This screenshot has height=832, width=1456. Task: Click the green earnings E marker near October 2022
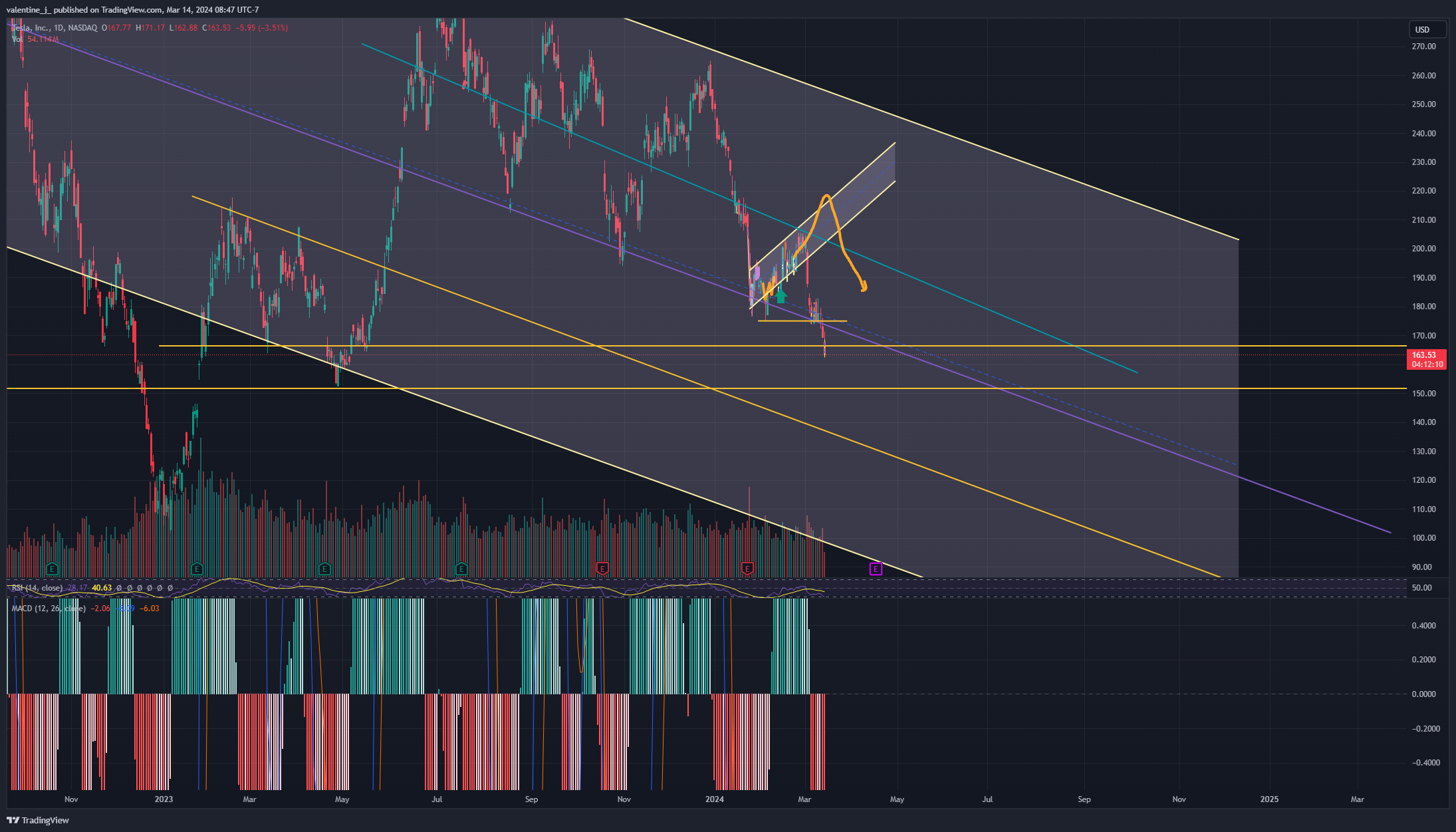(x=52, y=569)
